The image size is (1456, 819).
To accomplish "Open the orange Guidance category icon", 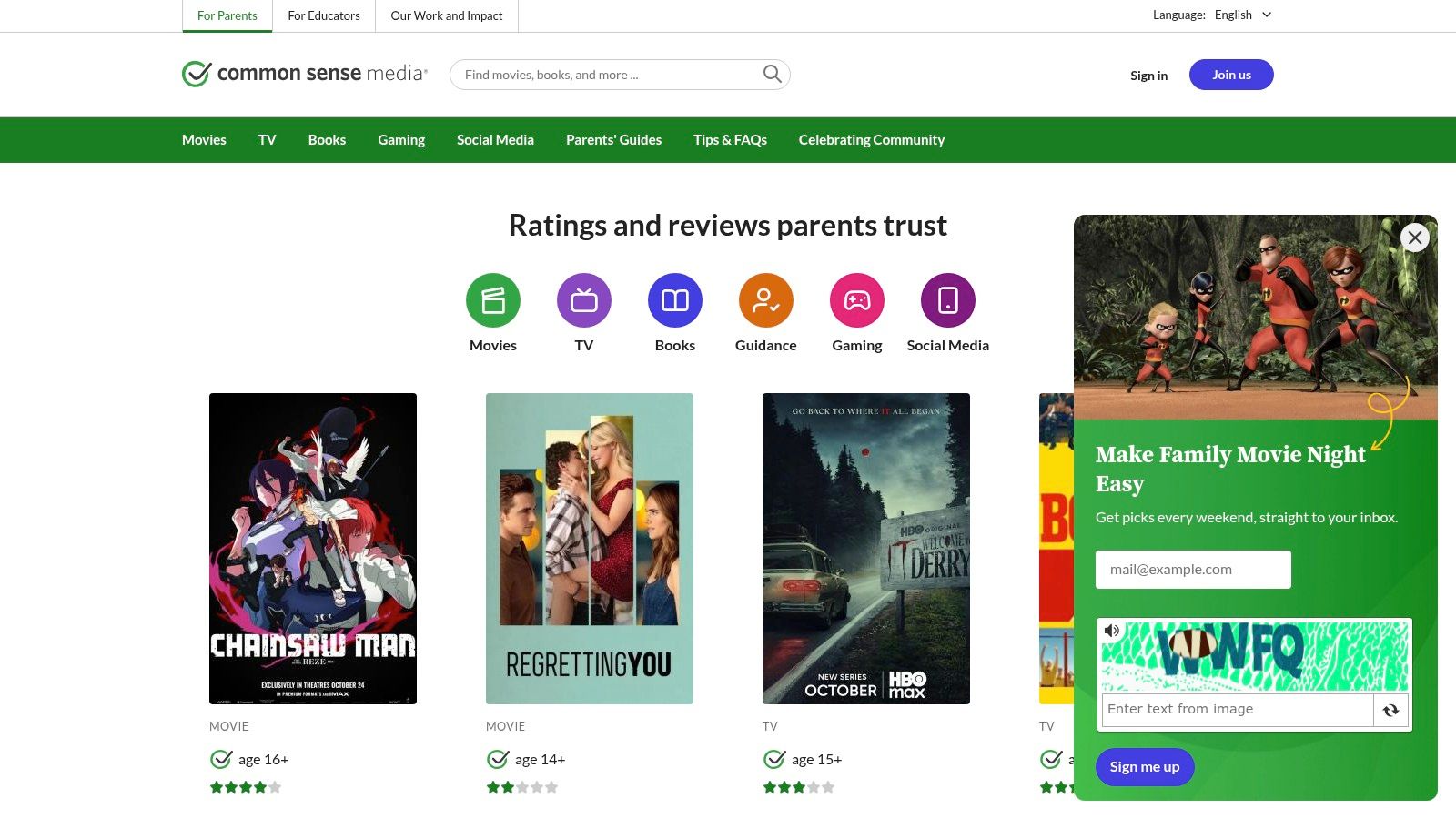I will click(x=766, y=300).
